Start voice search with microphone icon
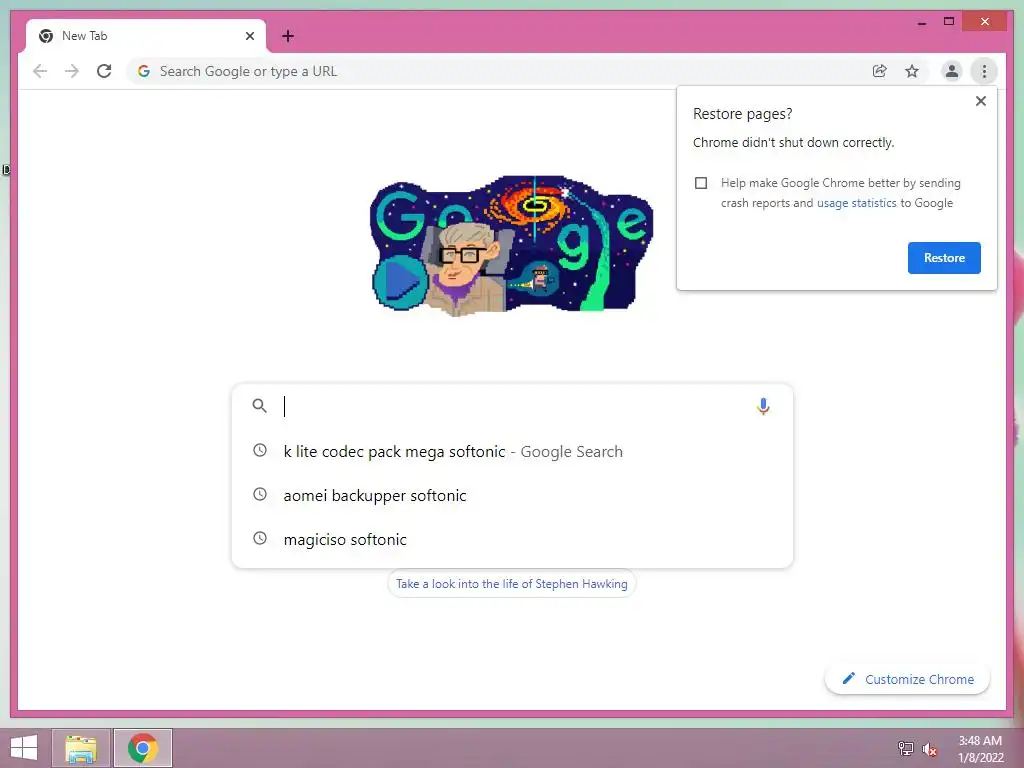 pos(763,406)
